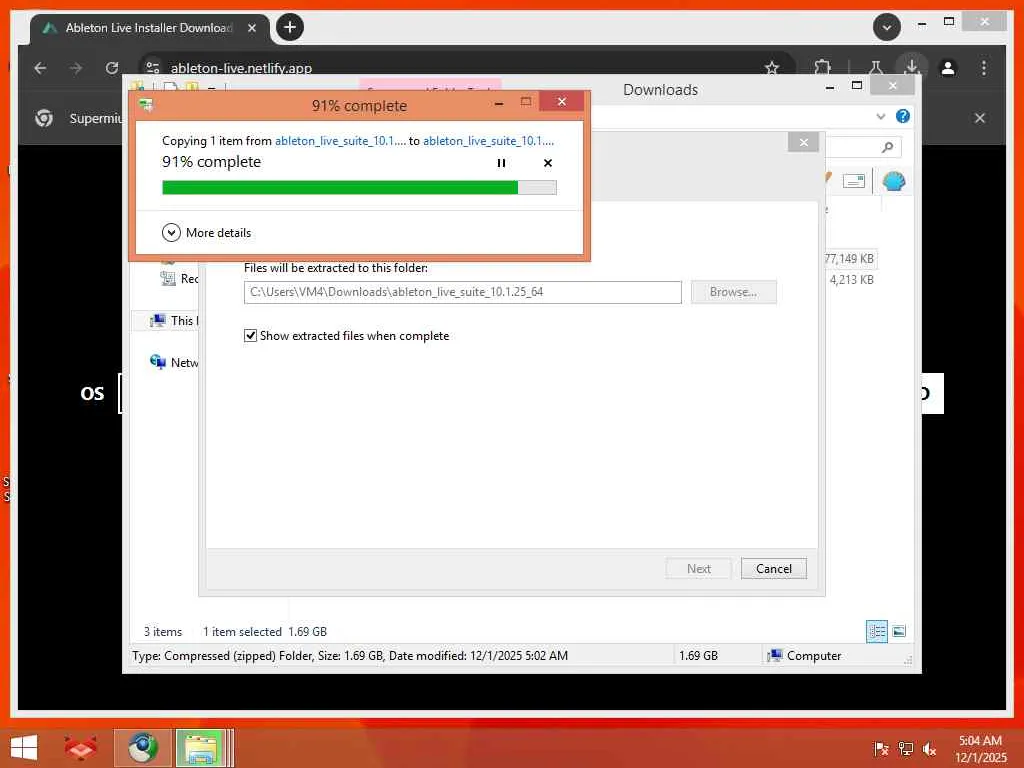Screen dimensions: 1024x768
Task: Click the Browse button
Action: click(733, 292)
